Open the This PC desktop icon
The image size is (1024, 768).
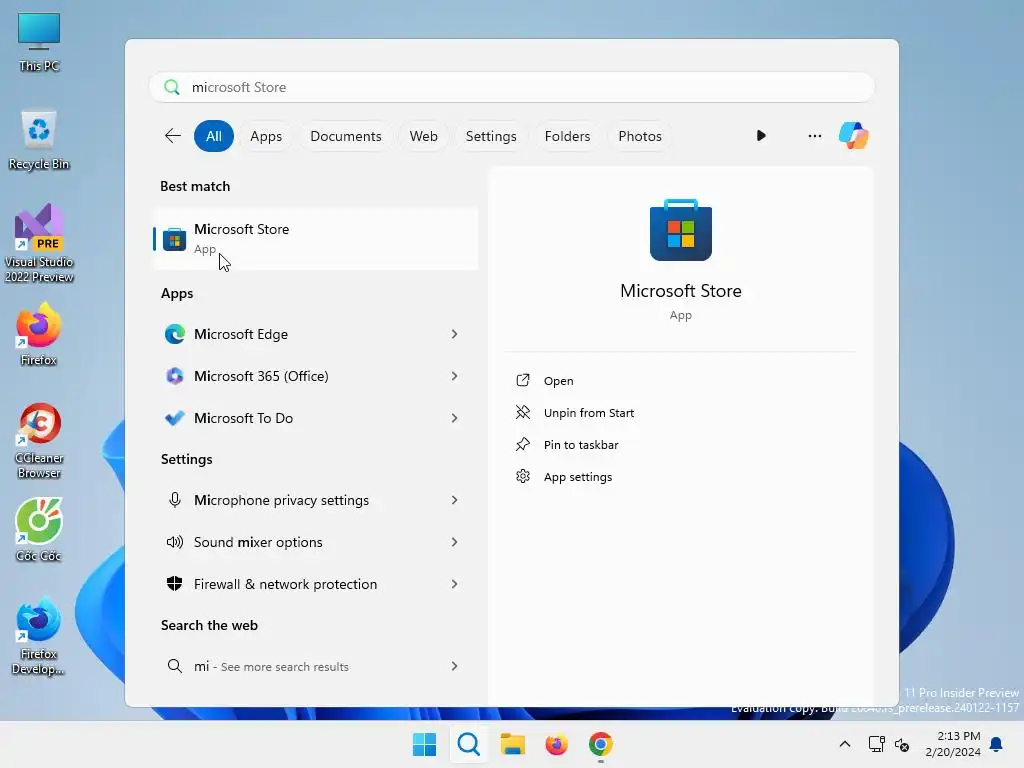[x=39, y=42]
